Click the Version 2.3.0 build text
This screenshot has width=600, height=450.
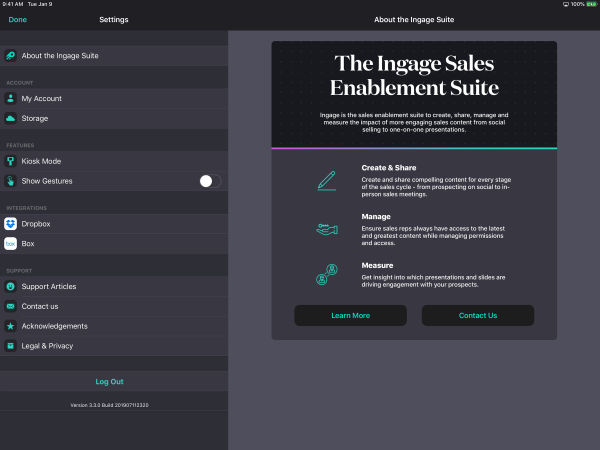[x=109, y=405]
